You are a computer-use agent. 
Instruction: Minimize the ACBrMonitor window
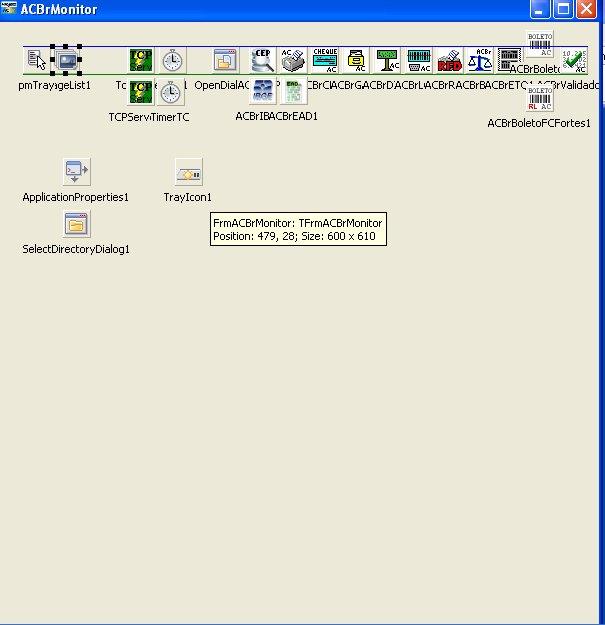tap(540, 9)
